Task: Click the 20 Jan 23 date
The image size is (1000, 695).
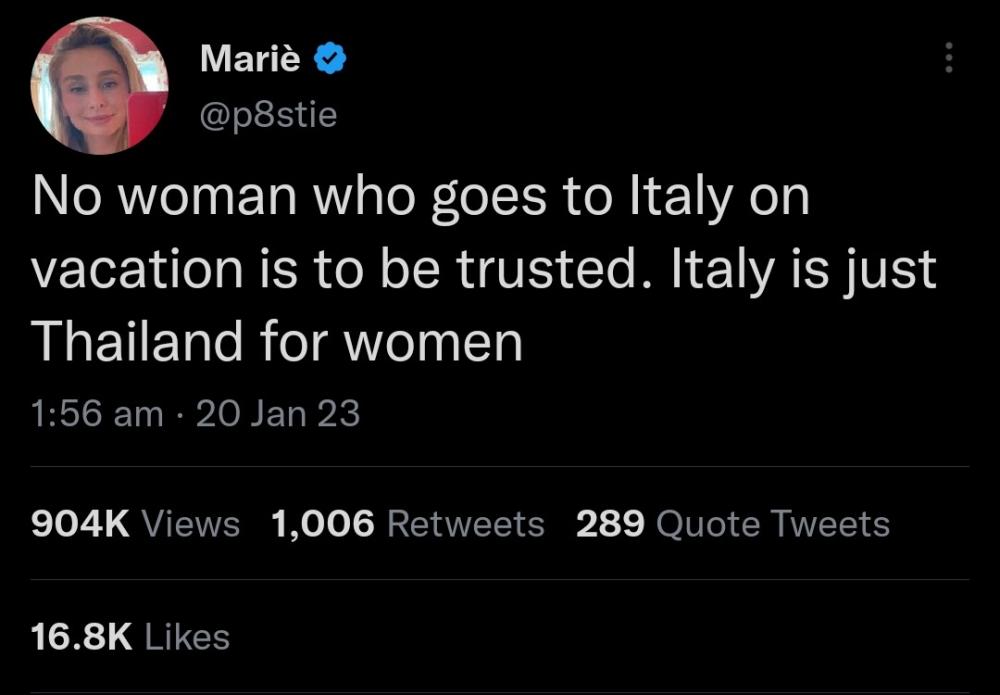Action: (278, 413)
